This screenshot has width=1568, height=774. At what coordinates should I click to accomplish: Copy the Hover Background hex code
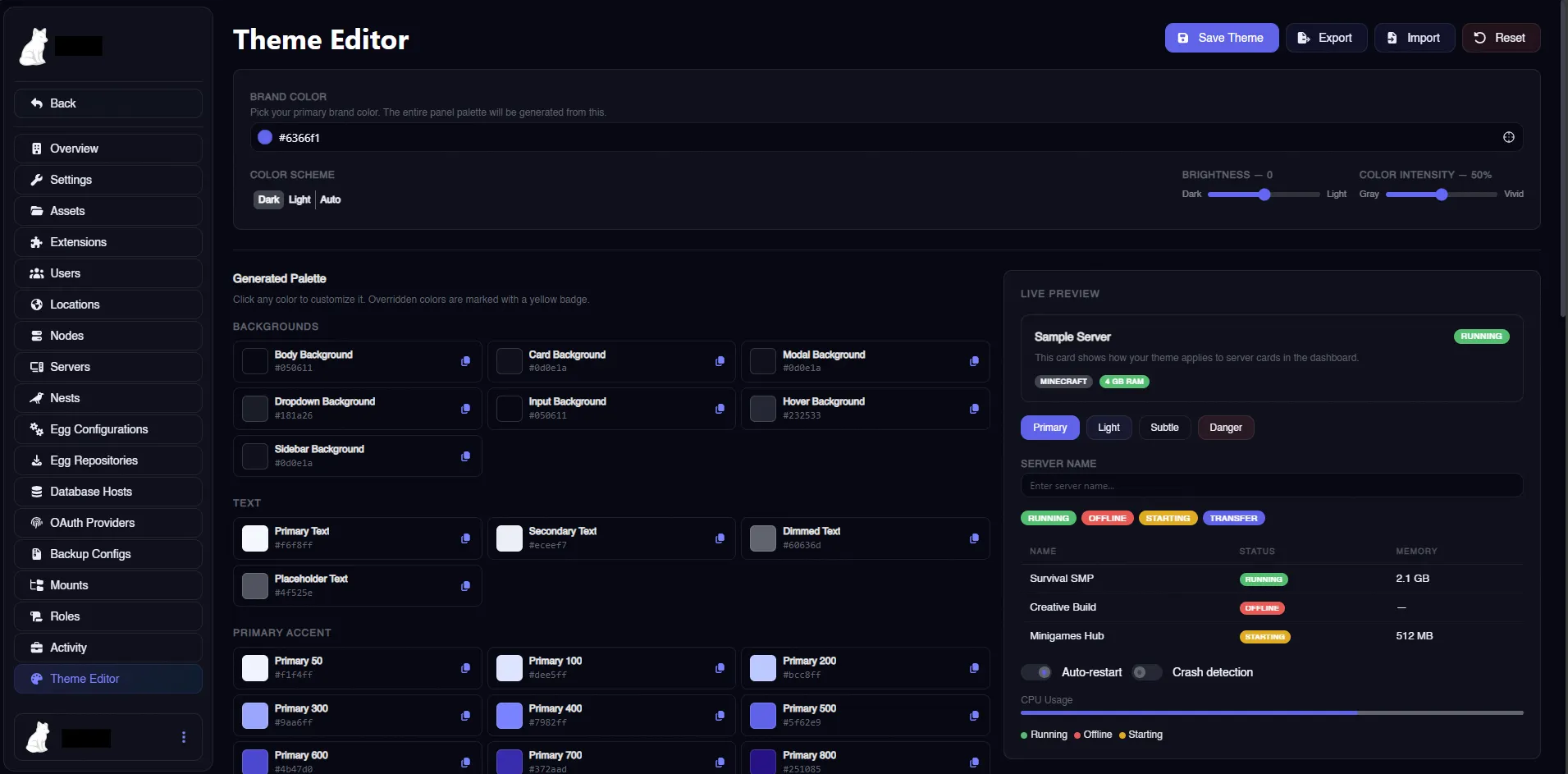974,409
